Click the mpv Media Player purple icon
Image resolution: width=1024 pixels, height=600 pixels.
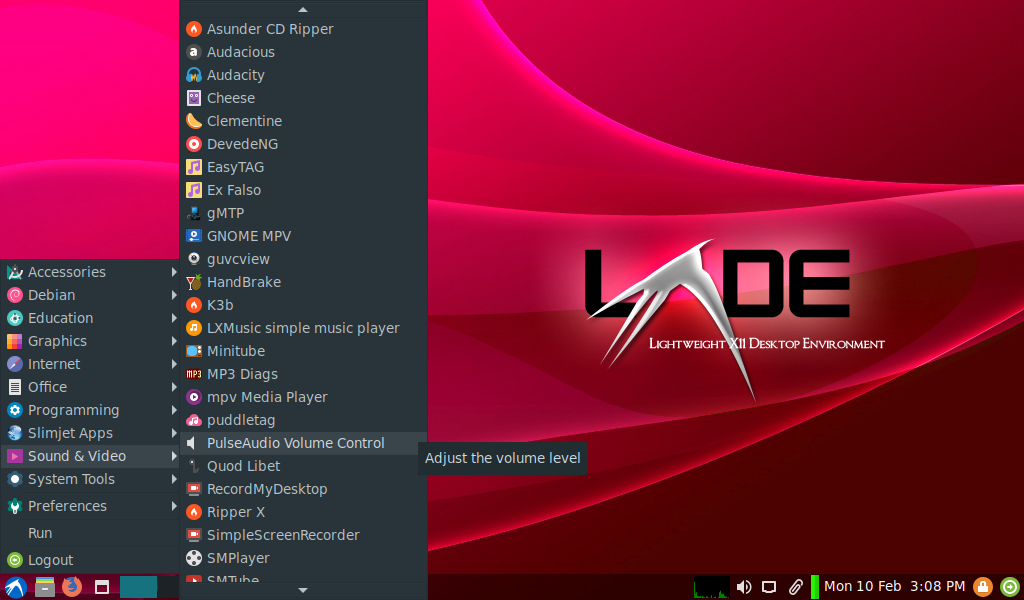(194, 397)
